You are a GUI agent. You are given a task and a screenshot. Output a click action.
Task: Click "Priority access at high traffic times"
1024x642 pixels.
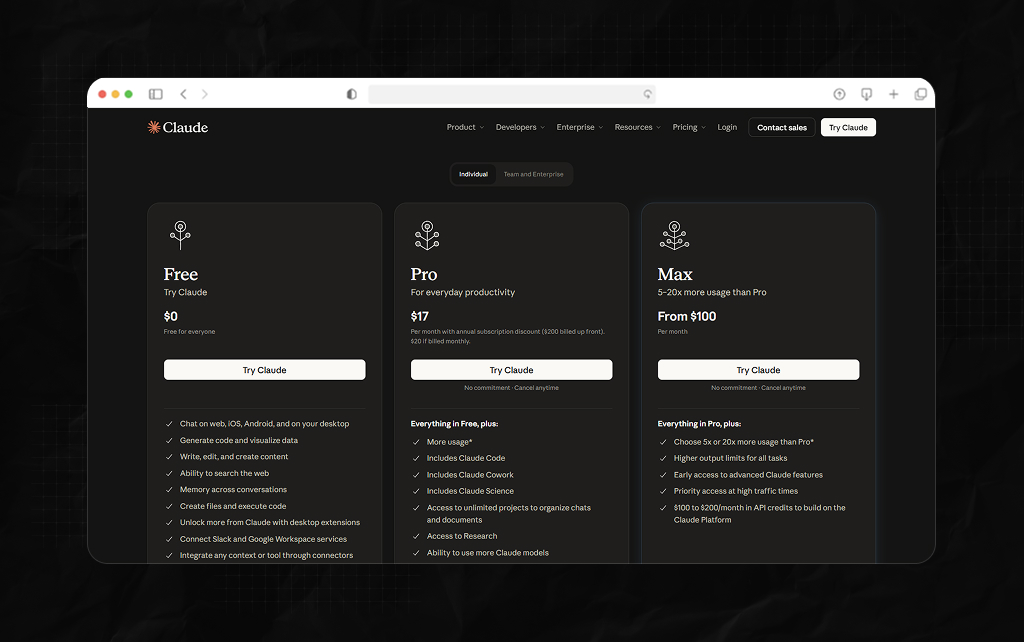[x=735, y=491]
